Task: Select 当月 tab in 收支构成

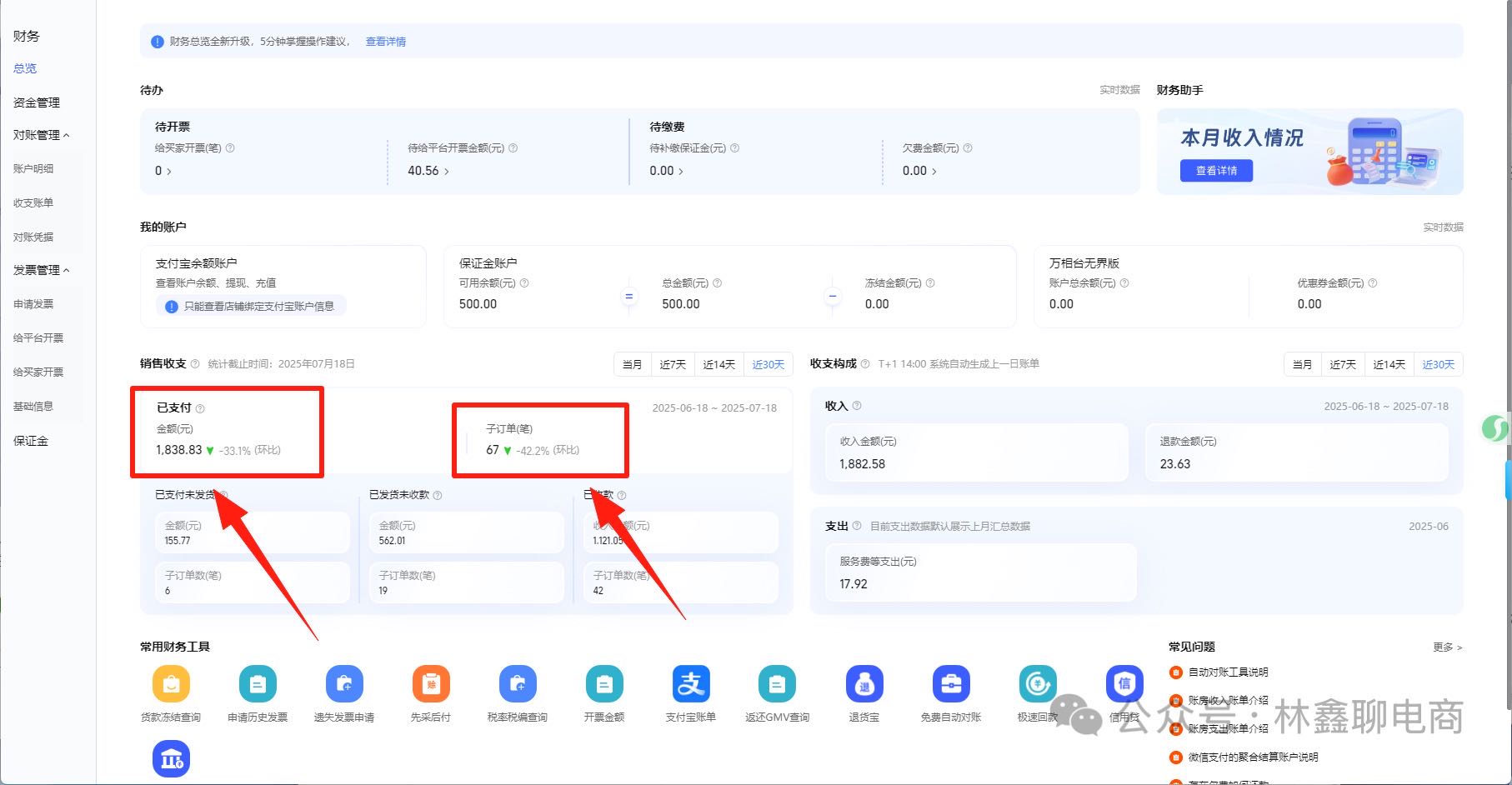Action: [x=1303, y=364]
